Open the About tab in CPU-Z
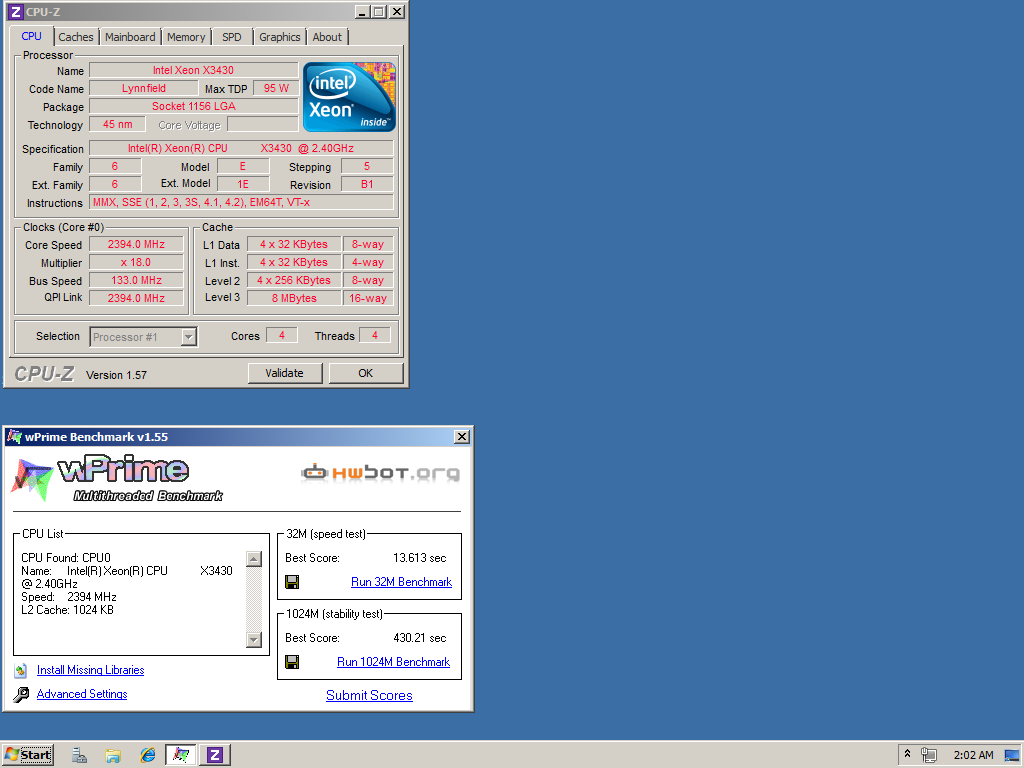 (327, 37)
